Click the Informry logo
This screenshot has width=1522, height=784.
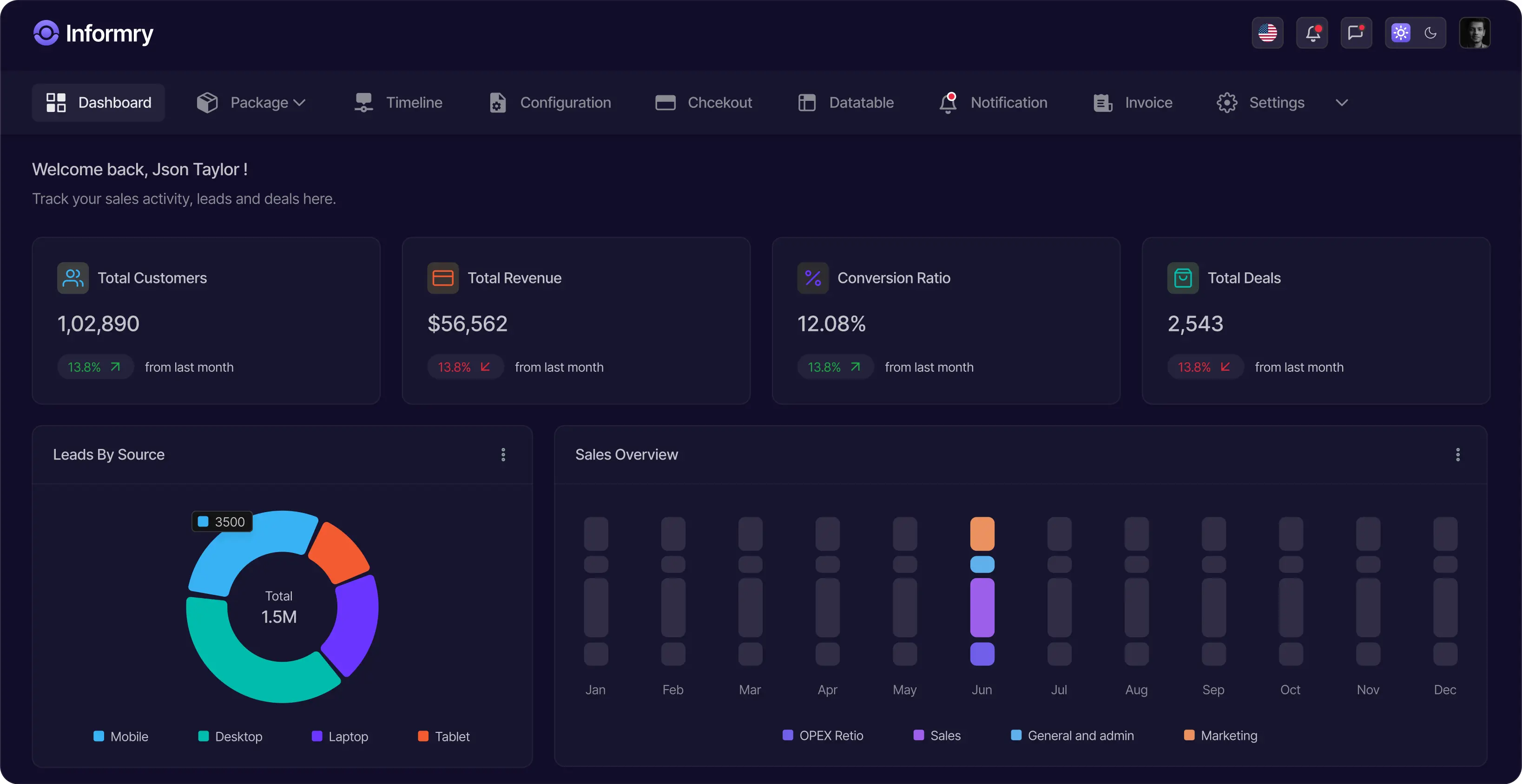pos(93,33)
